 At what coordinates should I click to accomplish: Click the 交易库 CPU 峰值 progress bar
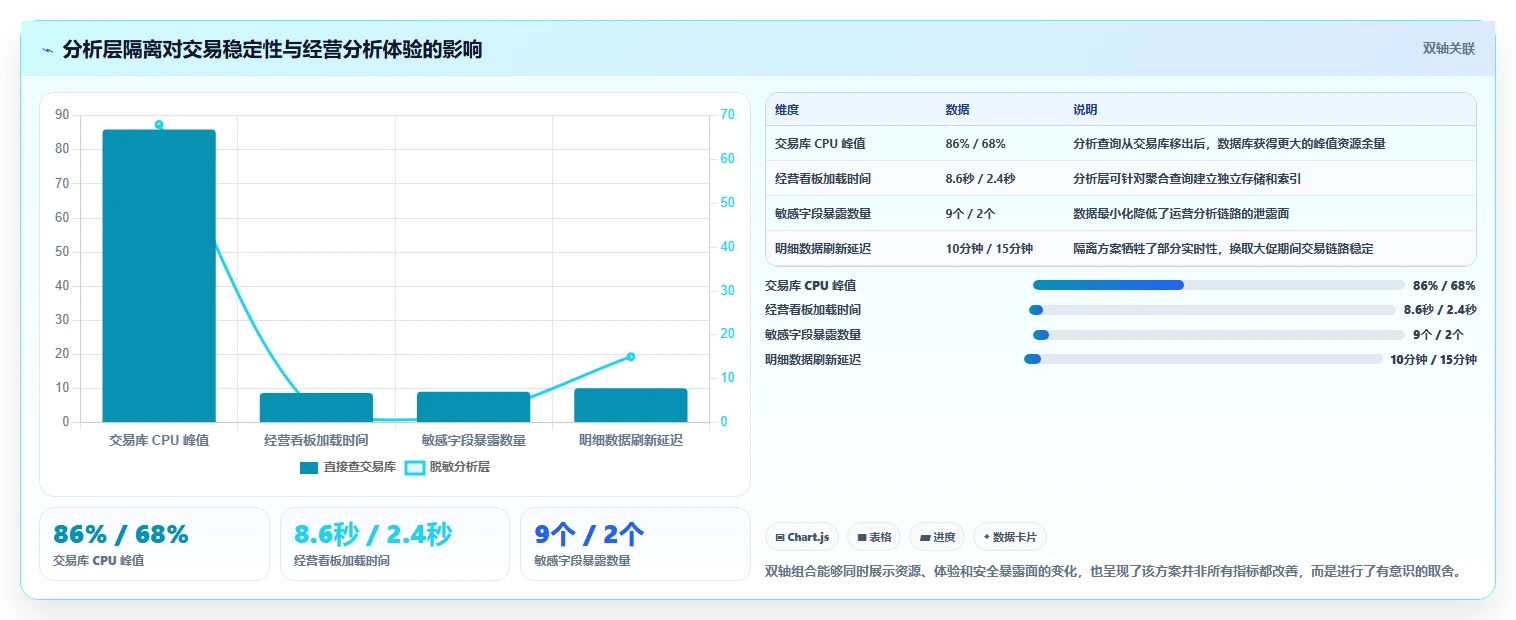pyautogui.click(x=1219, y=285)
